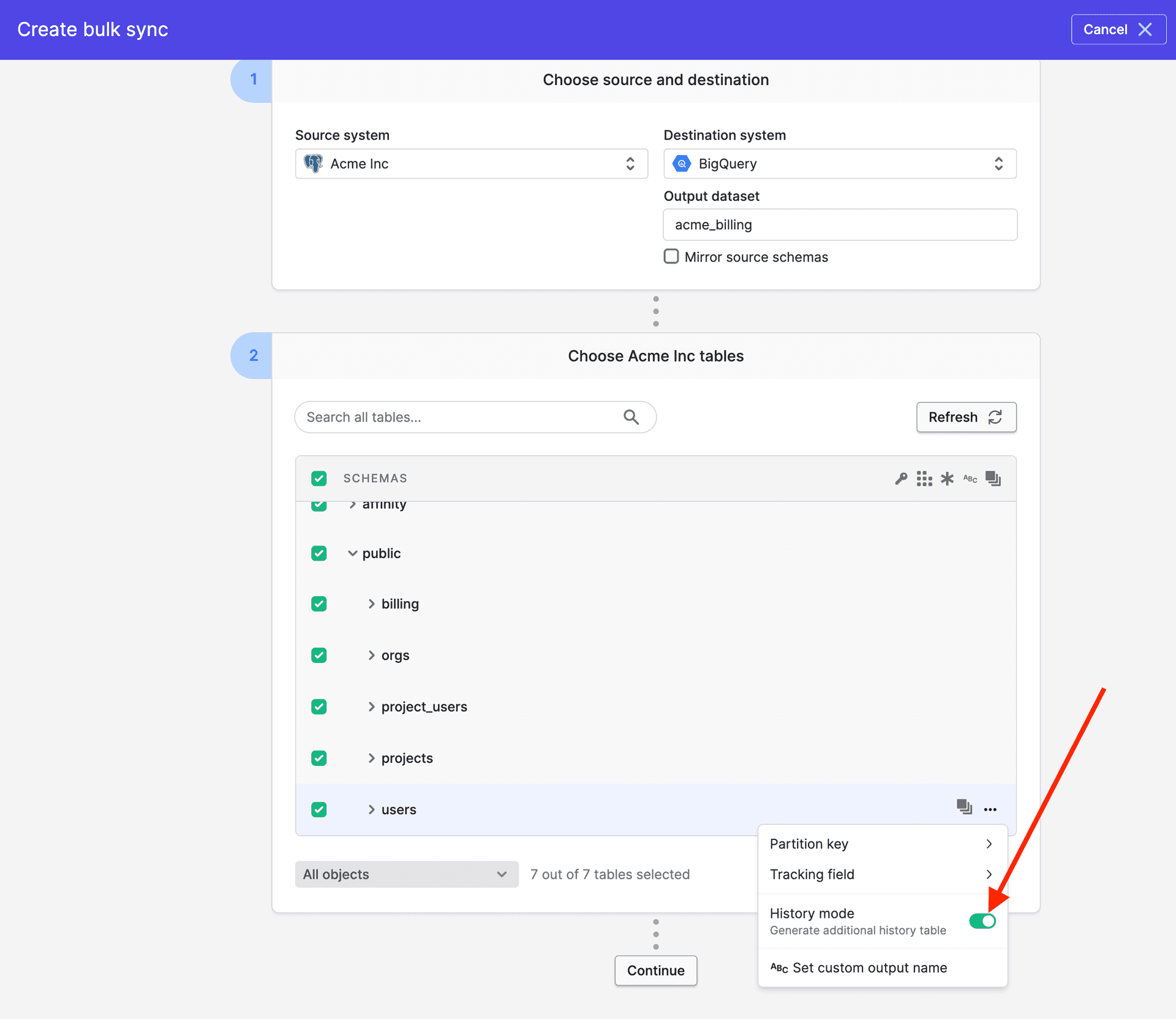Screen dimensions: 1176x1019
Task: Click the asterisk icon in Schemas header
Action: pos(948,479)
